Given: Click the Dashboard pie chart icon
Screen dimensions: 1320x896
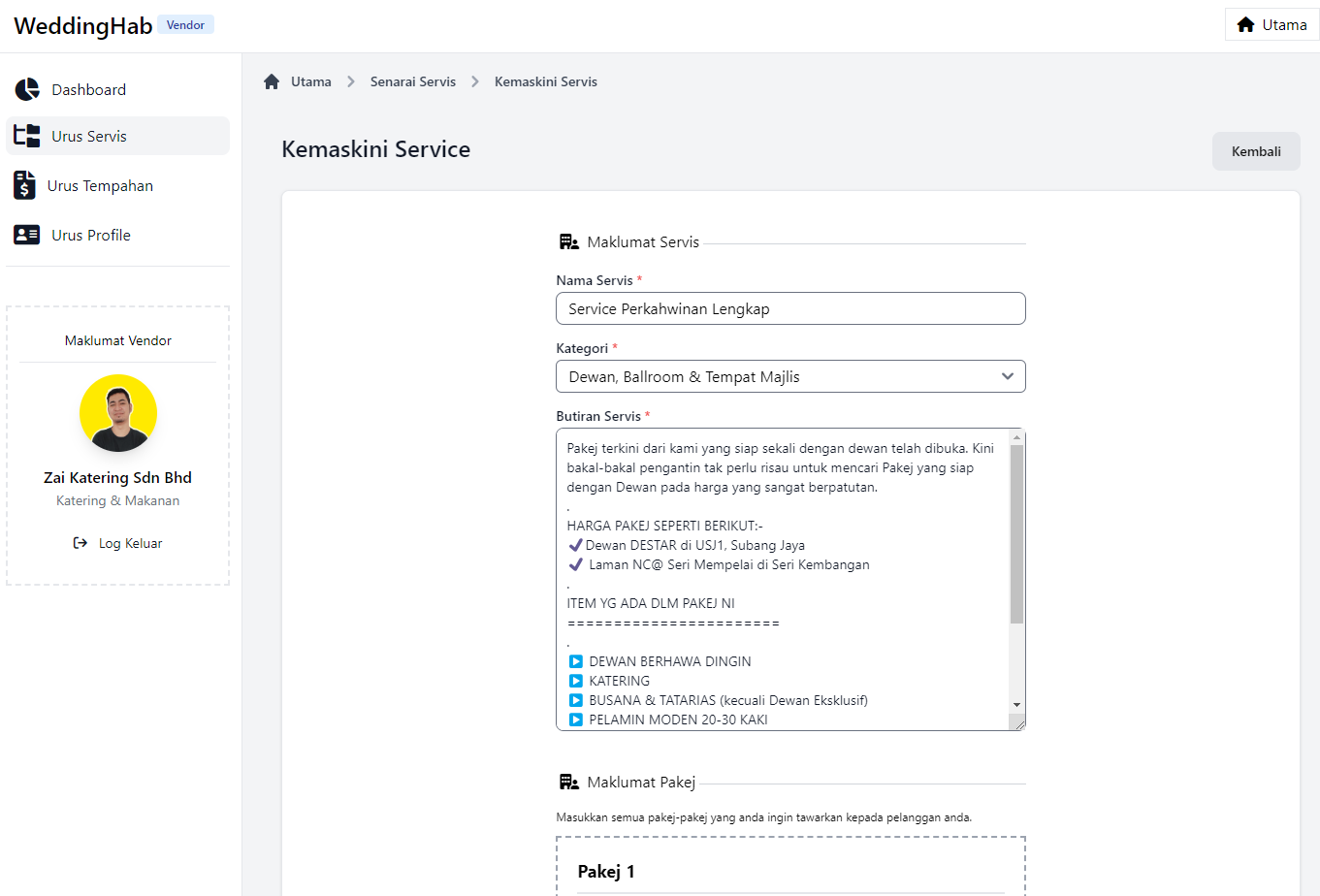Looking at the screenshot, I should (27, 90).
